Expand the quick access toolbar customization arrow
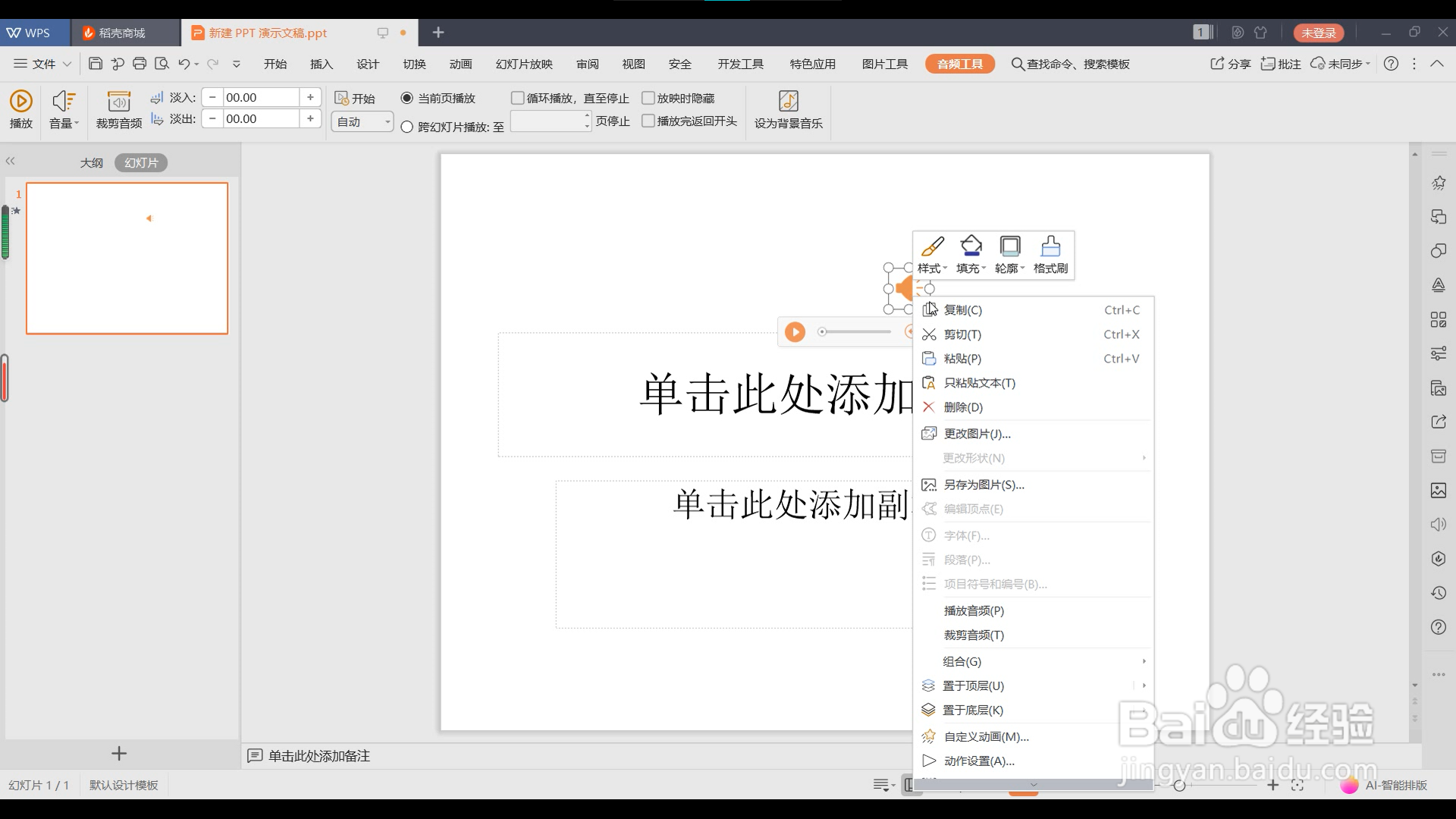Screen dimensions: 1456x819 click(237, 64)
